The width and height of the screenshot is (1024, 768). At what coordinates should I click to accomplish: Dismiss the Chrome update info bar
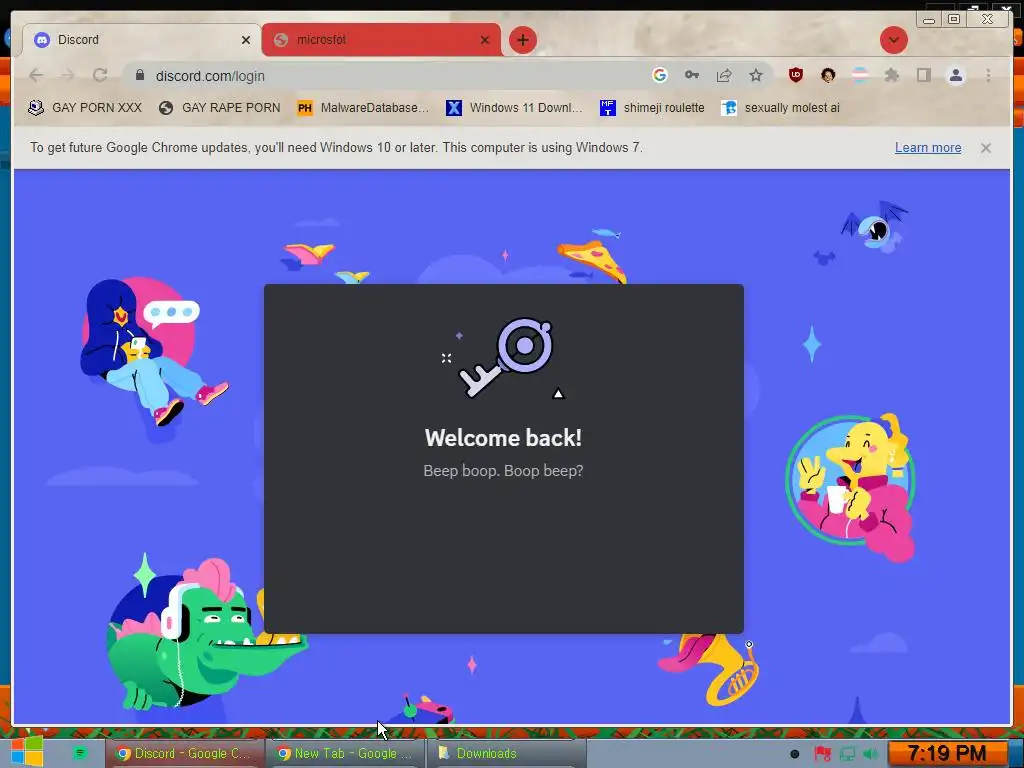(985, 148)
